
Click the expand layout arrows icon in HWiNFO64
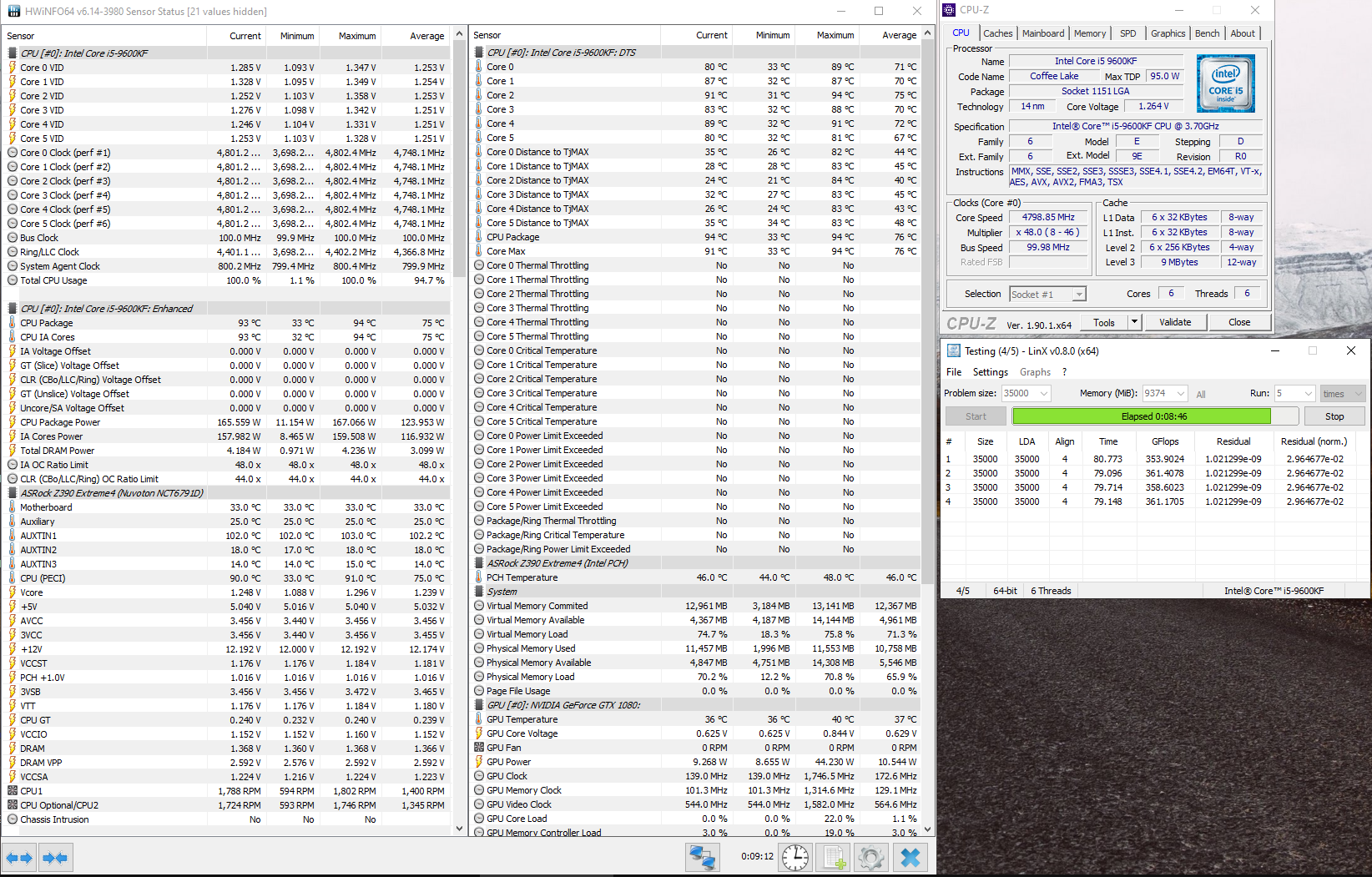pos(19,857)
